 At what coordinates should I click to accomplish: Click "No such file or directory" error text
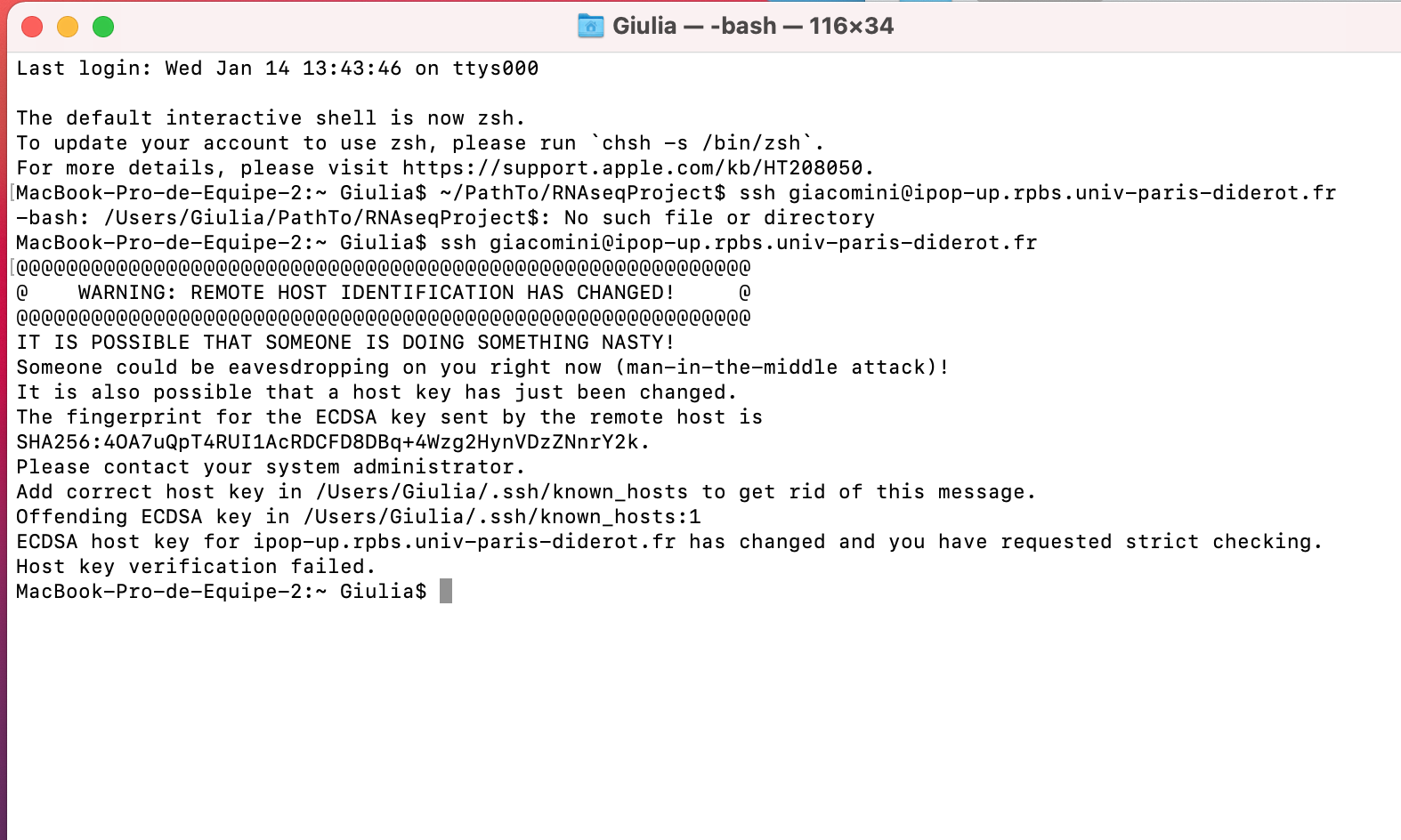[x=719, y=218]
